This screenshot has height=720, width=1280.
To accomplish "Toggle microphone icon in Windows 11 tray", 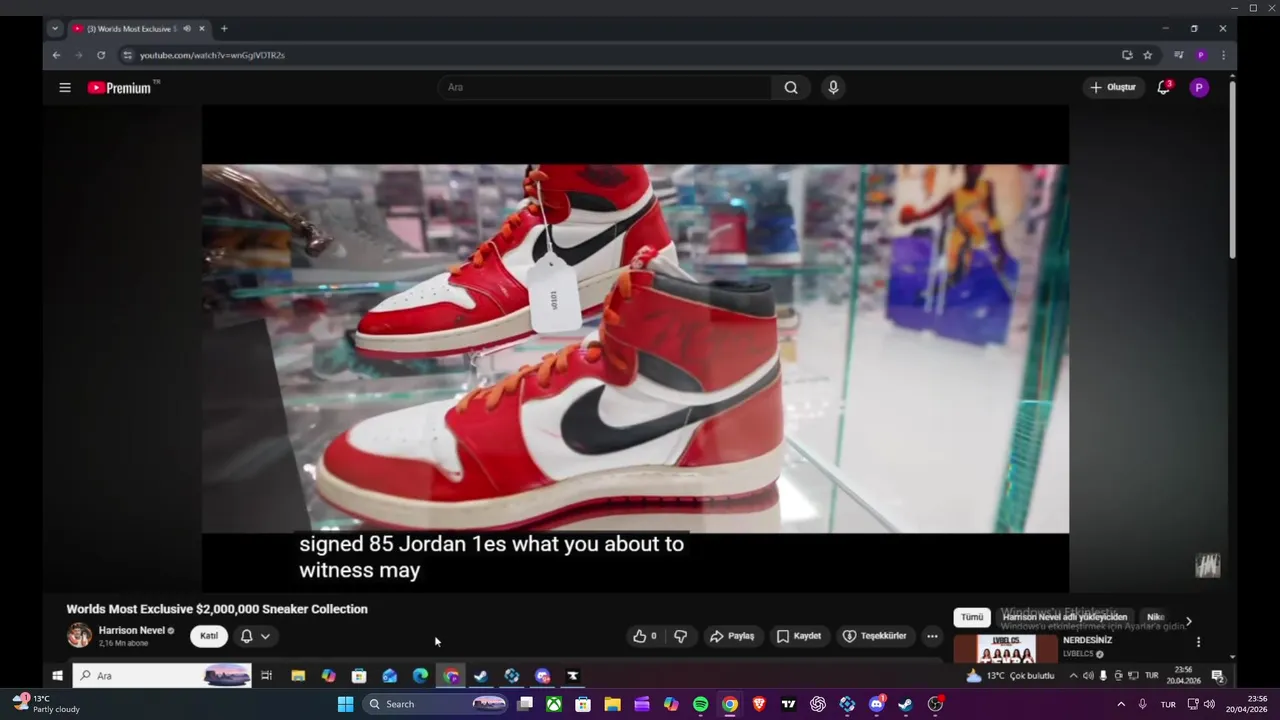I will tap(1142, 704).
